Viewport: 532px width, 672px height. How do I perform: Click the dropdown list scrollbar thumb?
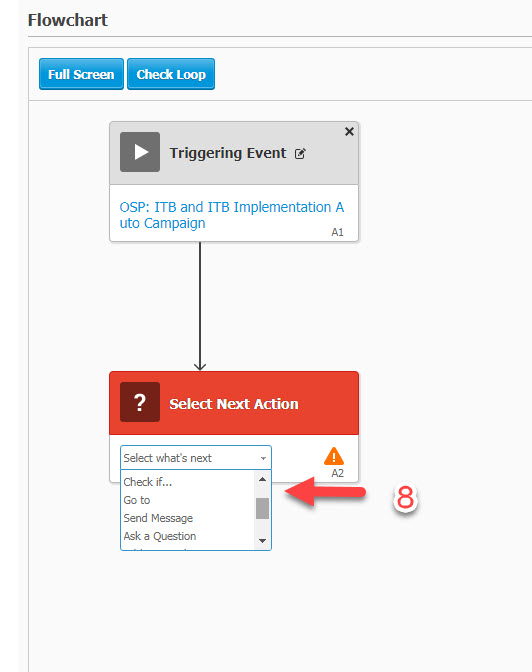pyautogui.click(x=262, y=508)
